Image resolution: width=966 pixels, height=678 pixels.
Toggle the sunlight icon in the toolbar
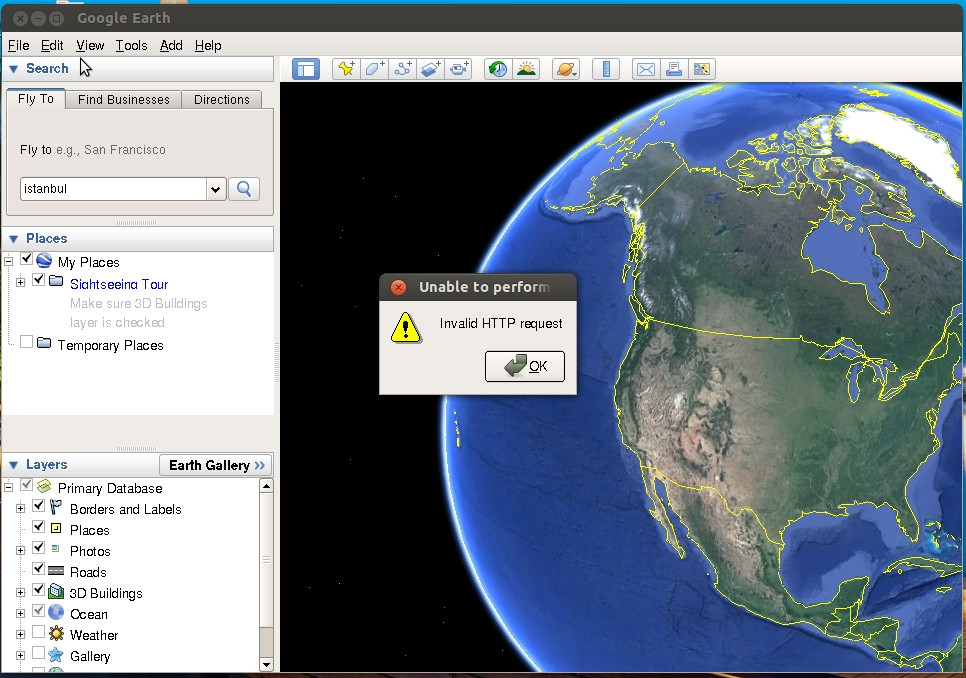(526, 69)
